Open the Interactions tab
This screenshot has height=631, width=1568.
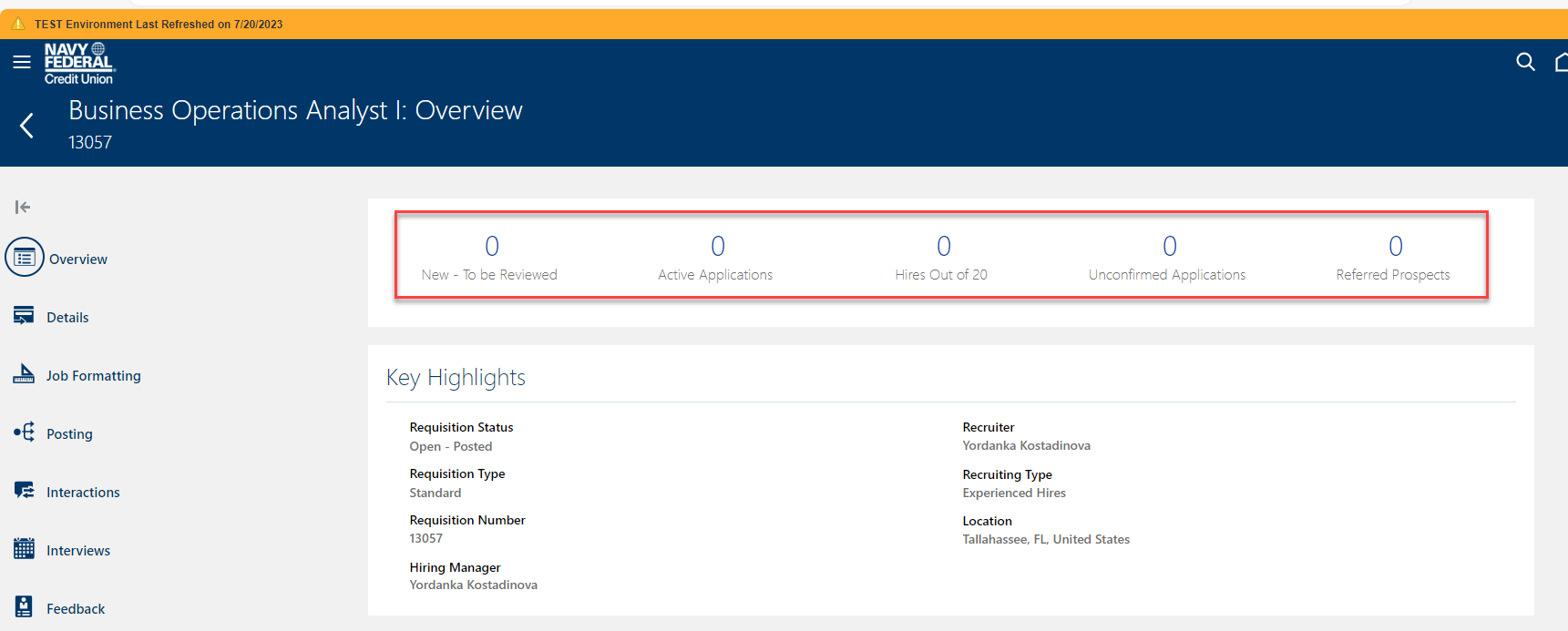click(x=83, y=493)
